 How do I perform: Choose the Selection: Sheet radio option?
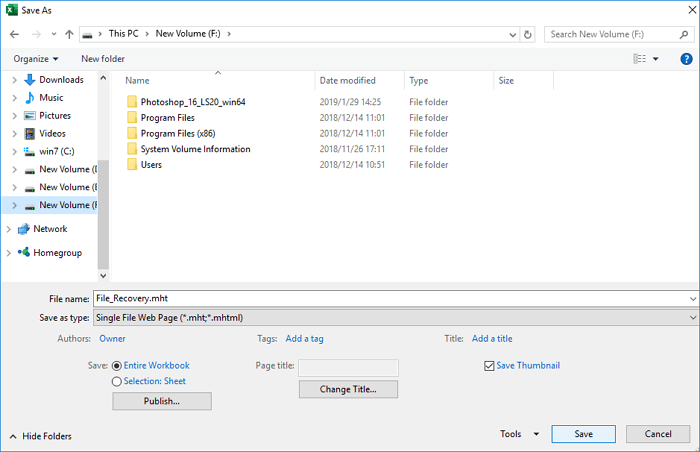(x=117, y=381)
